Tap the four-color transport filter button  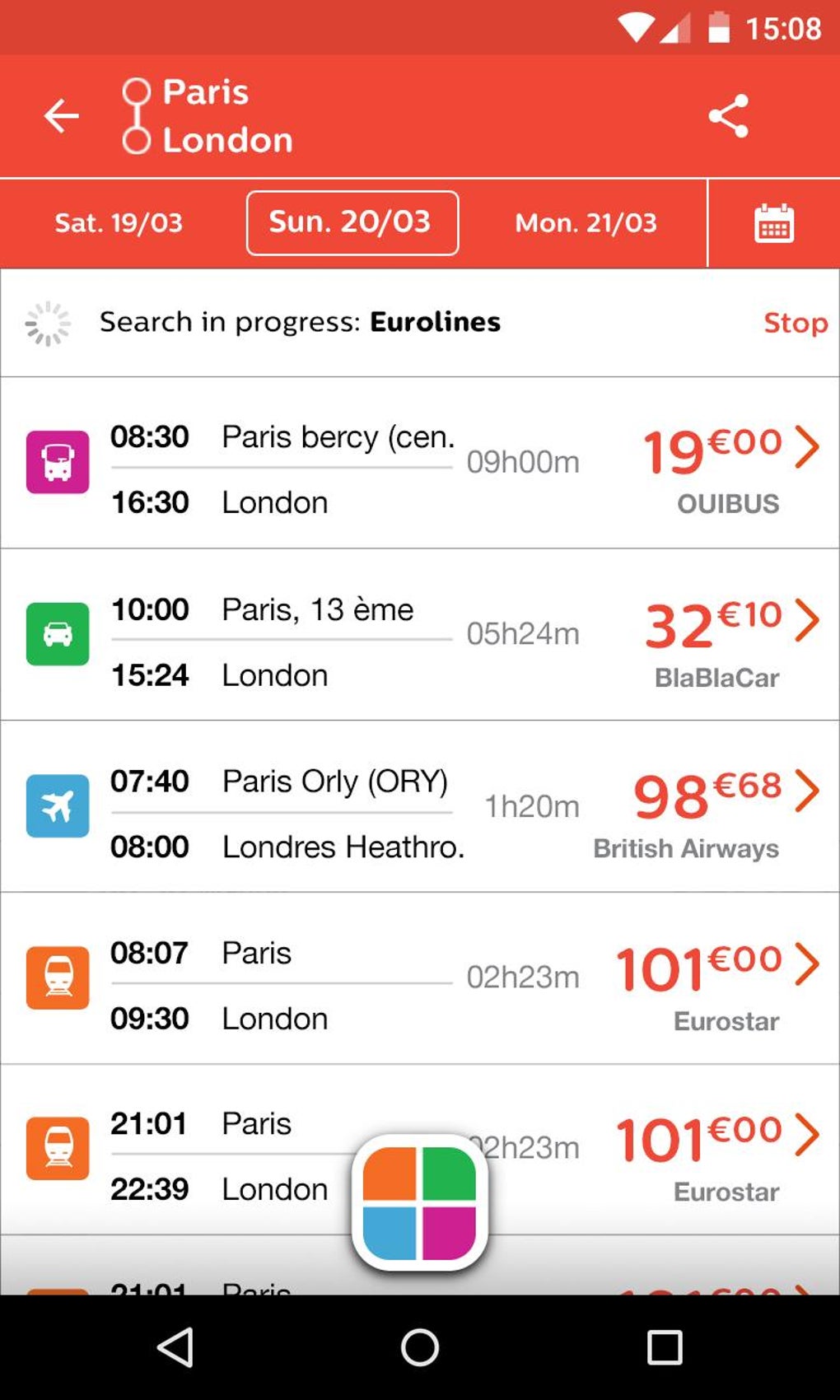click(x=420, y=1202)
